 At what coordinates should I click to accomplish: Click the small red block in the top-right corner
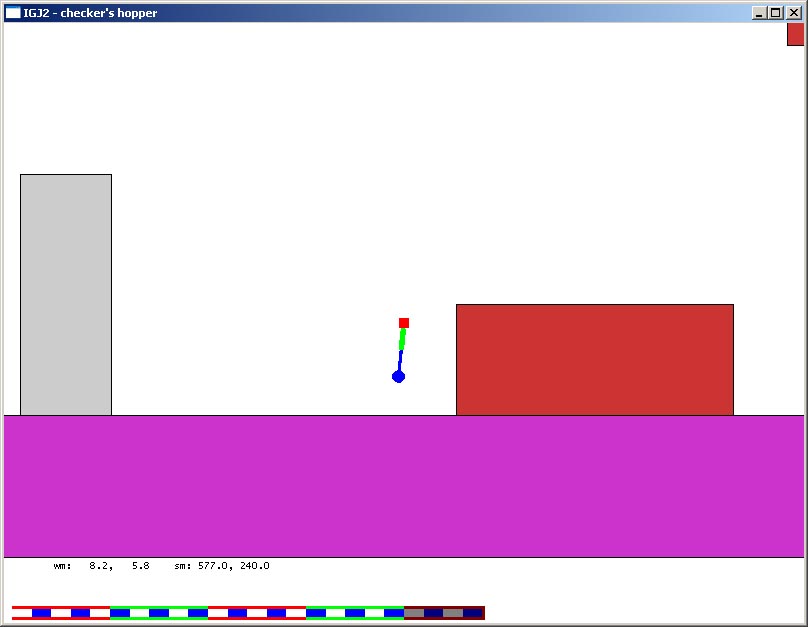[796, 34]
